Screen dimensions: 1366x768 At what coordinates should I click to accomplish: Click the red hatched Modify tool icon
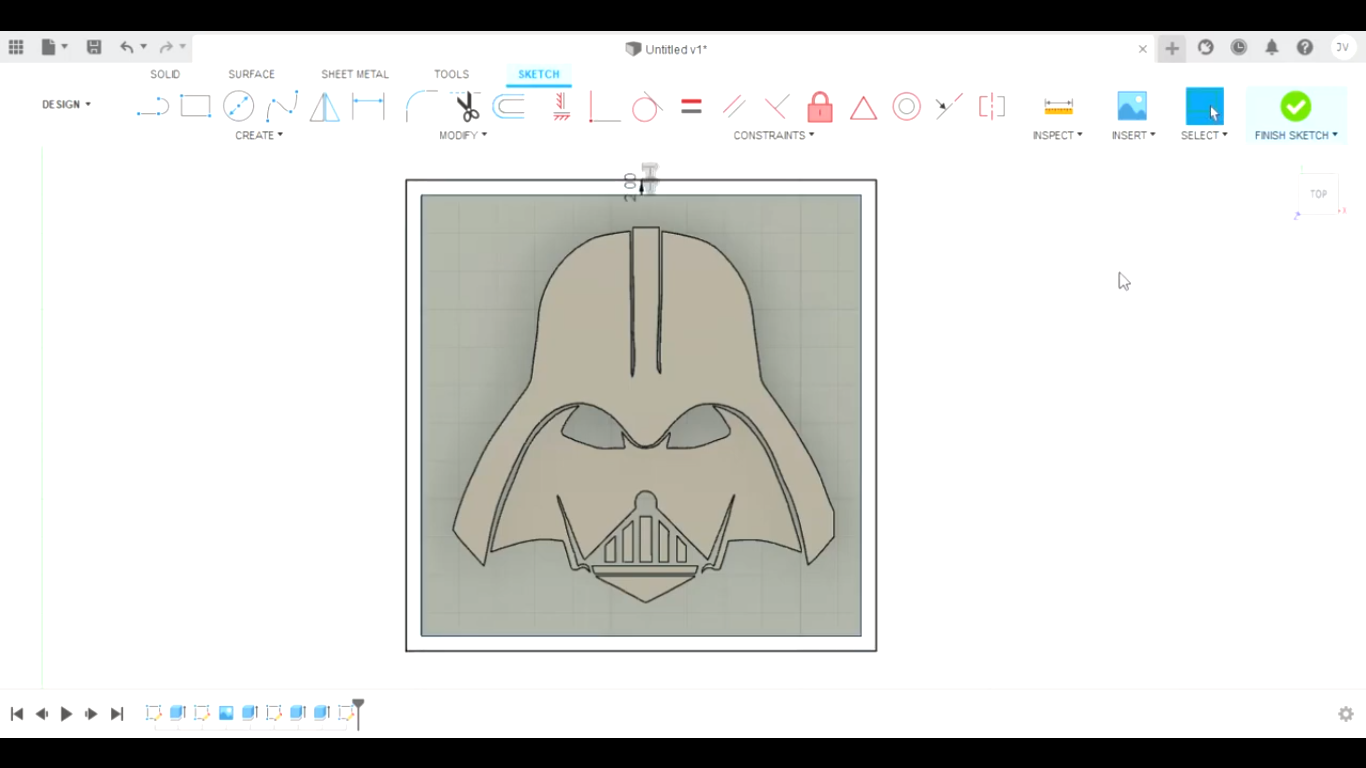tap(561, 106)
